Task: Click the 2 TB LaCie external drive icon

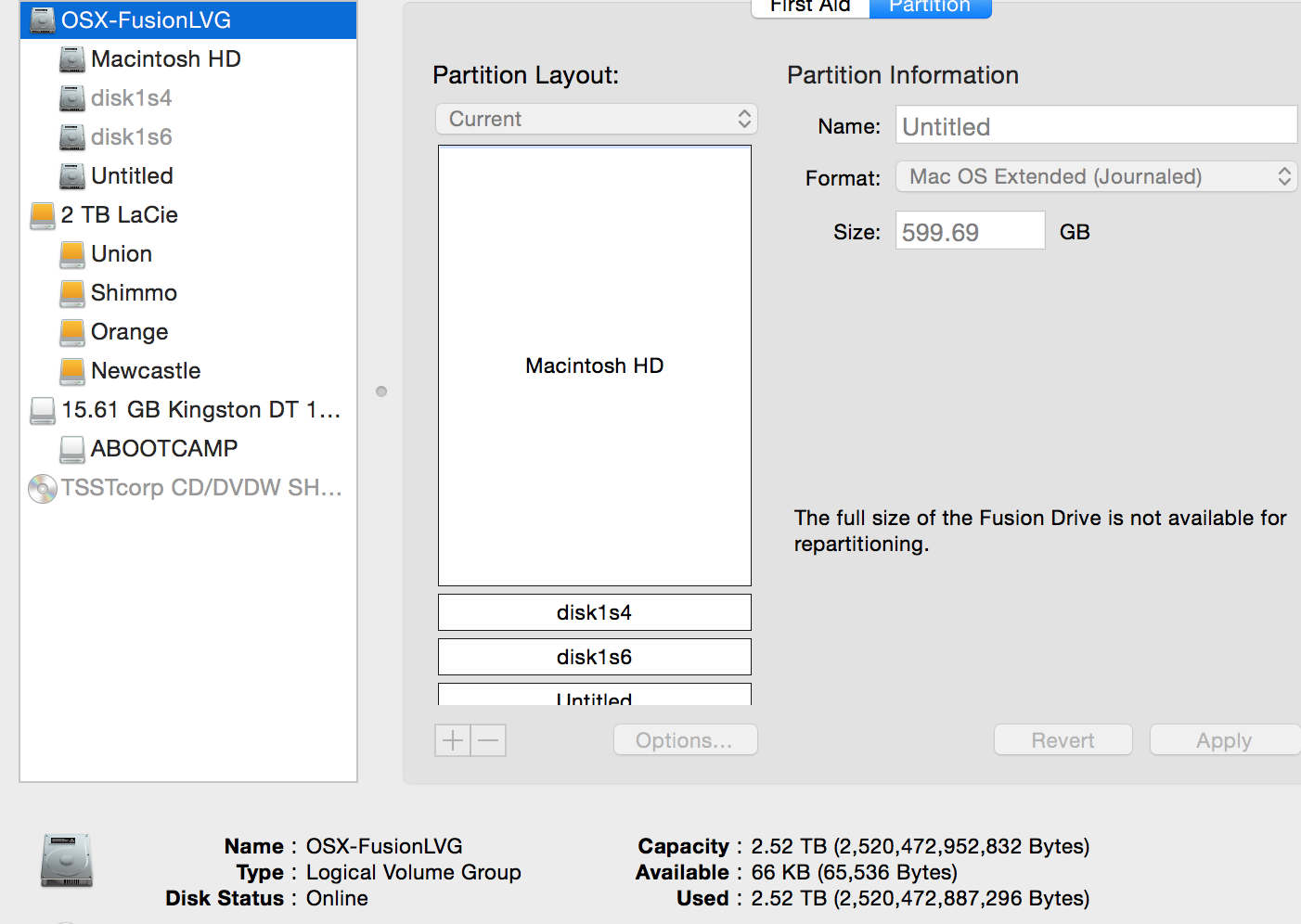Action: pyautogui.click(x=43, y=215)
